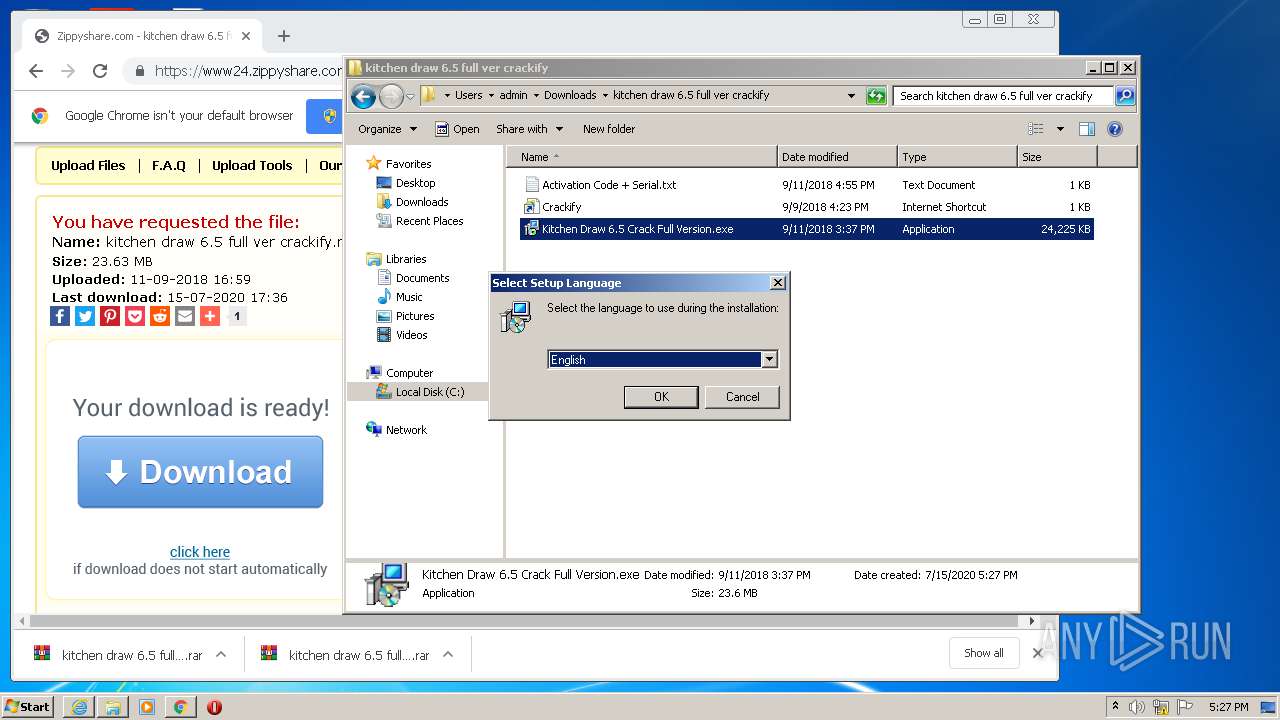1280x720 pixels.
Task: Open the setup language combo box
Action: 663,359
